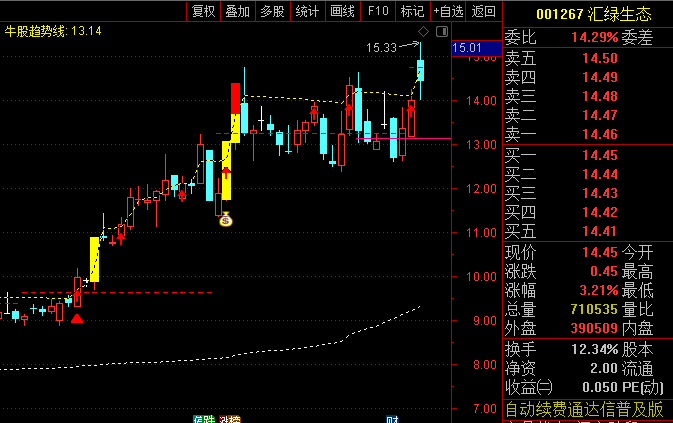Click the stock title 001267 汇绿生态
Viewport: 673px width, 423px height.
594,14
